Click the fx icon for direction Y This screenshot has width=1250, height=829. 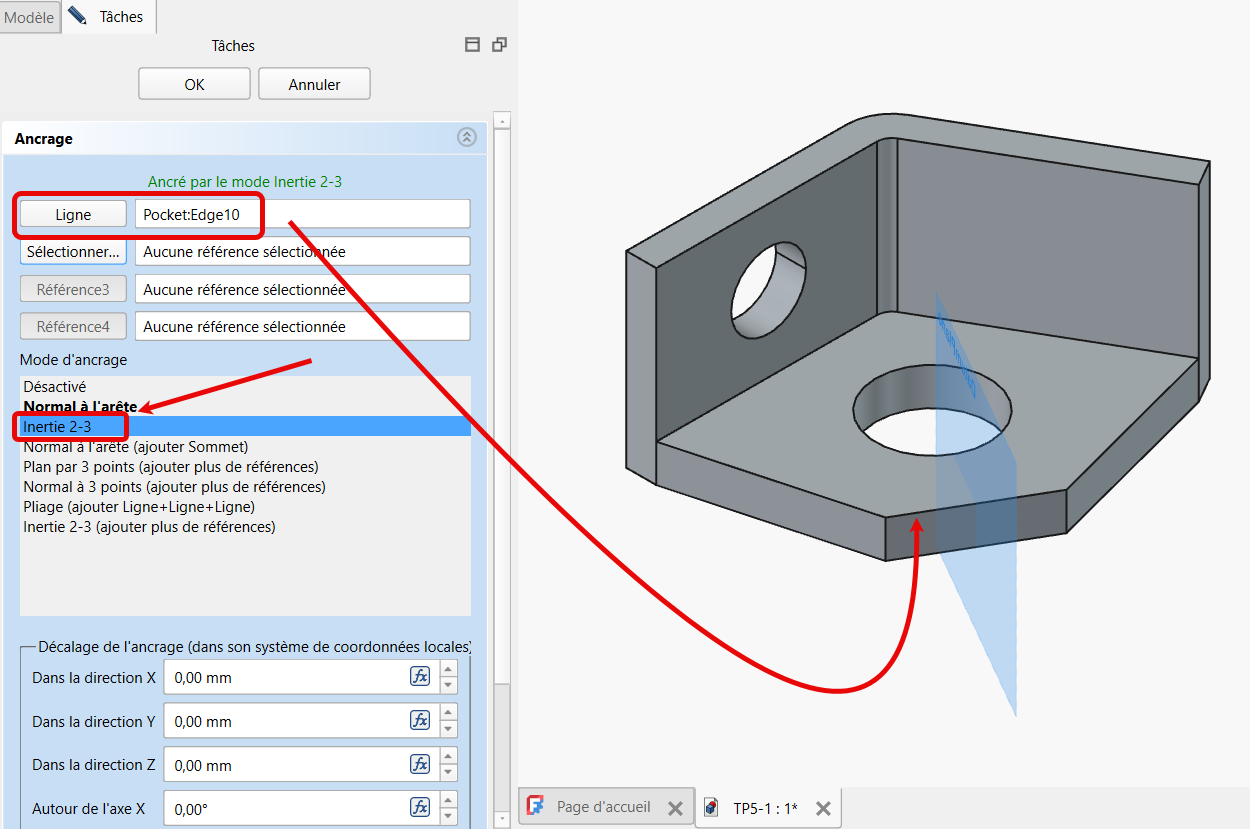point(420,721)
